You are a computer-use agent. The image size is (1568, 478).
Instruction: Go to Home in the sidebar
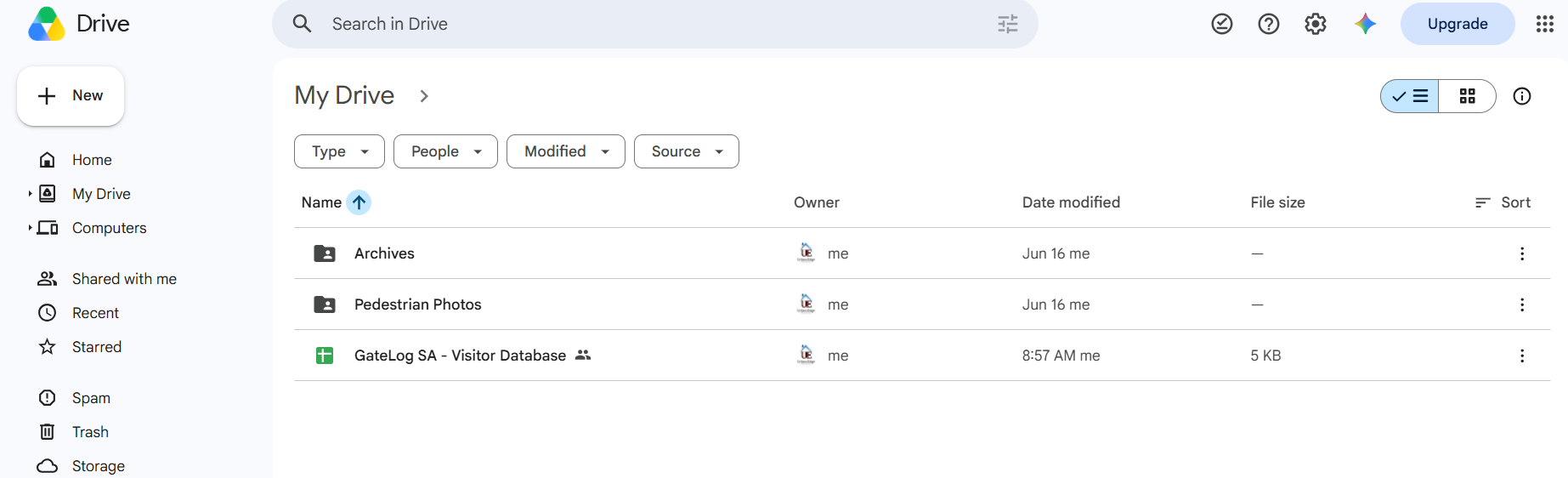pyautogui.click(x=92, y=160)
